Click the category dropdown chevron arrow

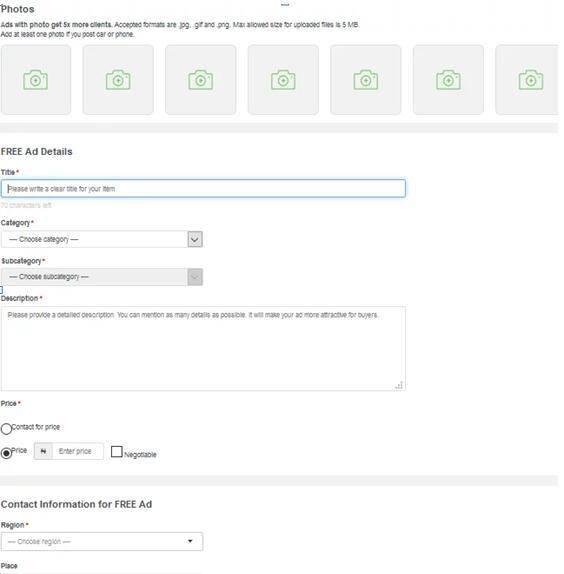[195, 239]
